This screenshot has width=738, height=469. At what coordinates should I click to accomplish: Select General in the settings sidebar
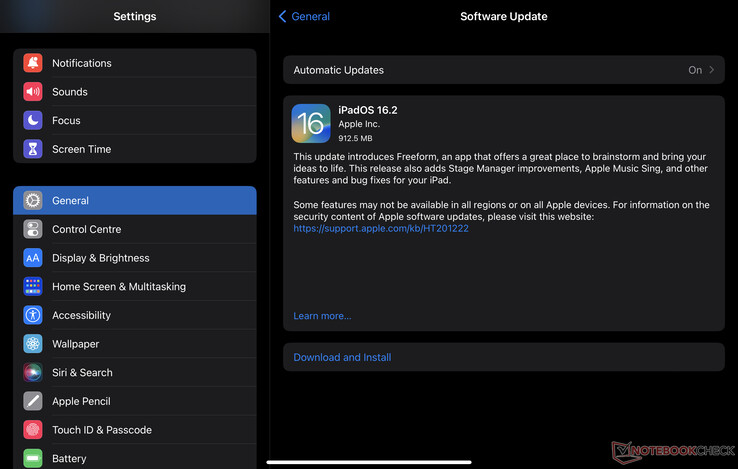click(x=135, y=200)
